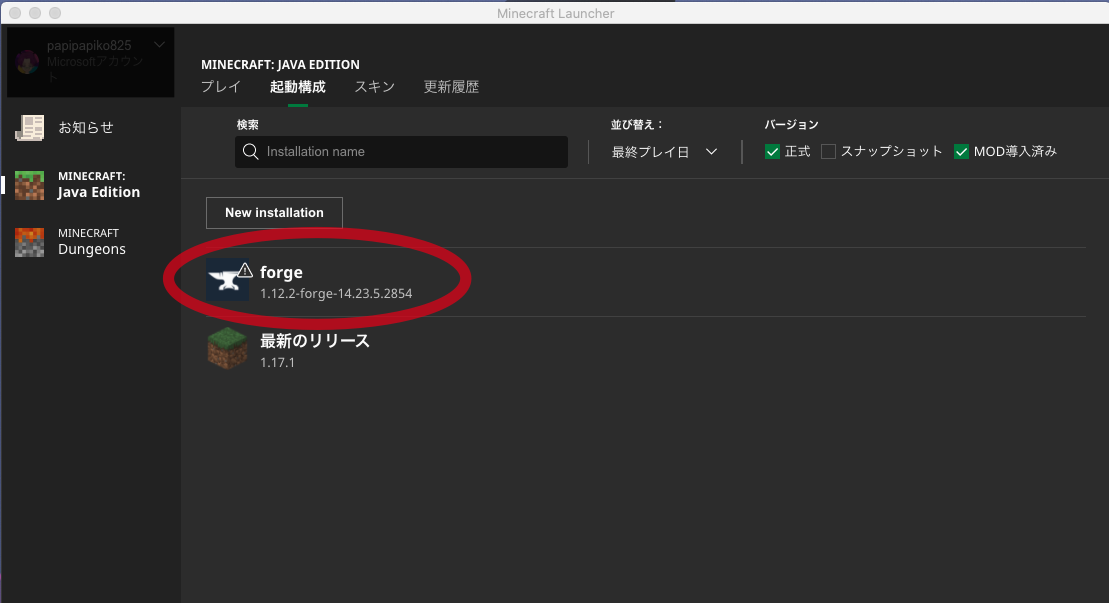Switch to the 起動構成 tab

pyautogui.click(x=298, y=87)
